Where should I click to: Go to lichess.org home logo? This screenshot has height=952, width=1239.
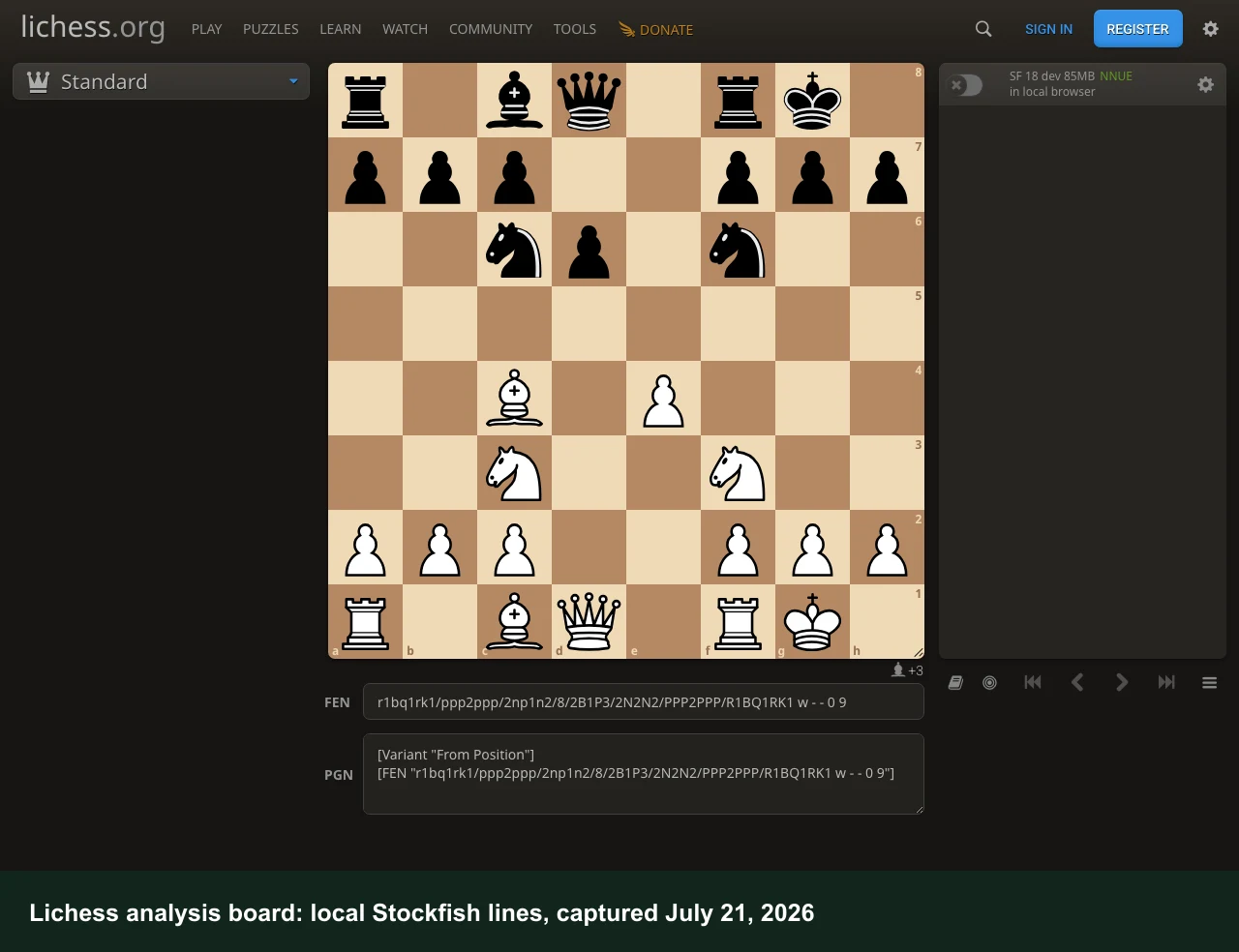(93, 27)
